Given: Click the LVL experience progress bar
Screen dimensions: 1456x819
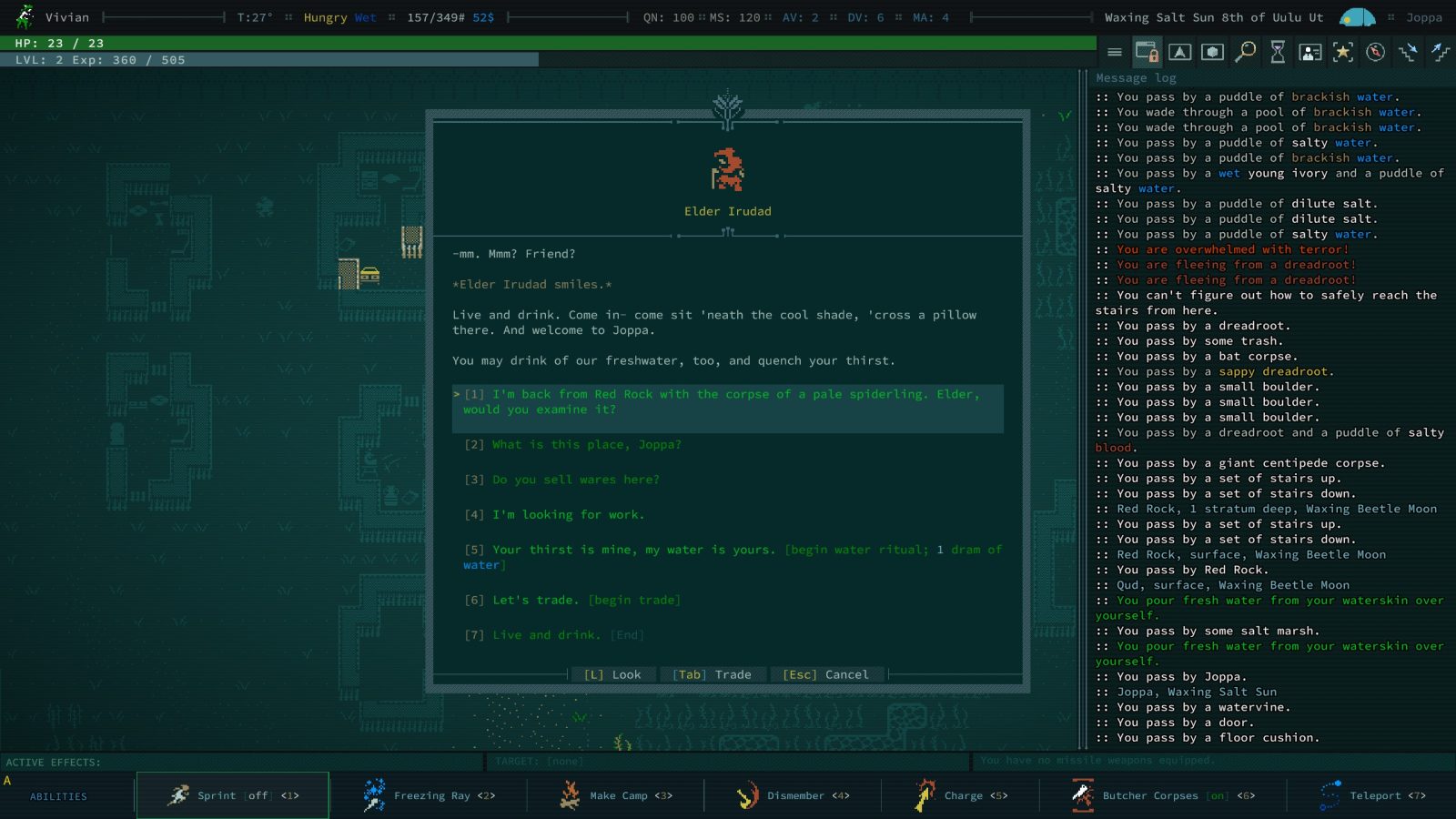Looking at the screenshot, I should (269, 60).
